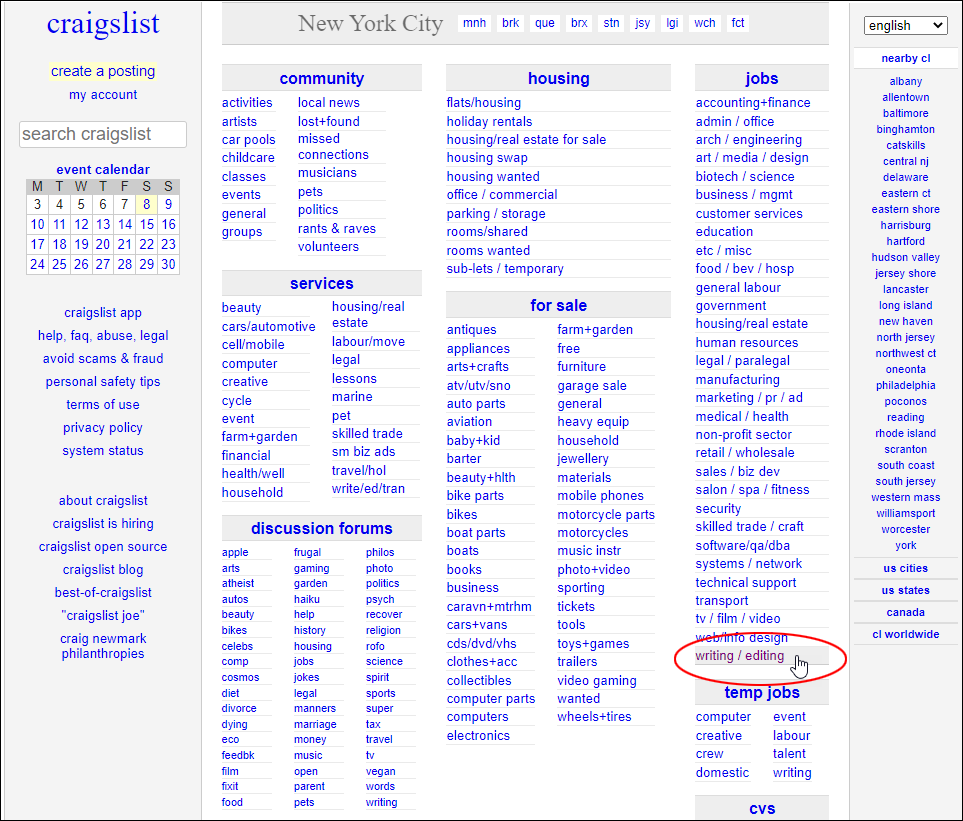Image resolution: width=963 pixels, height=821 pixels.
Task: Switch to the mnh area tab
Action: pyautogui.click(x=474, y=23)
